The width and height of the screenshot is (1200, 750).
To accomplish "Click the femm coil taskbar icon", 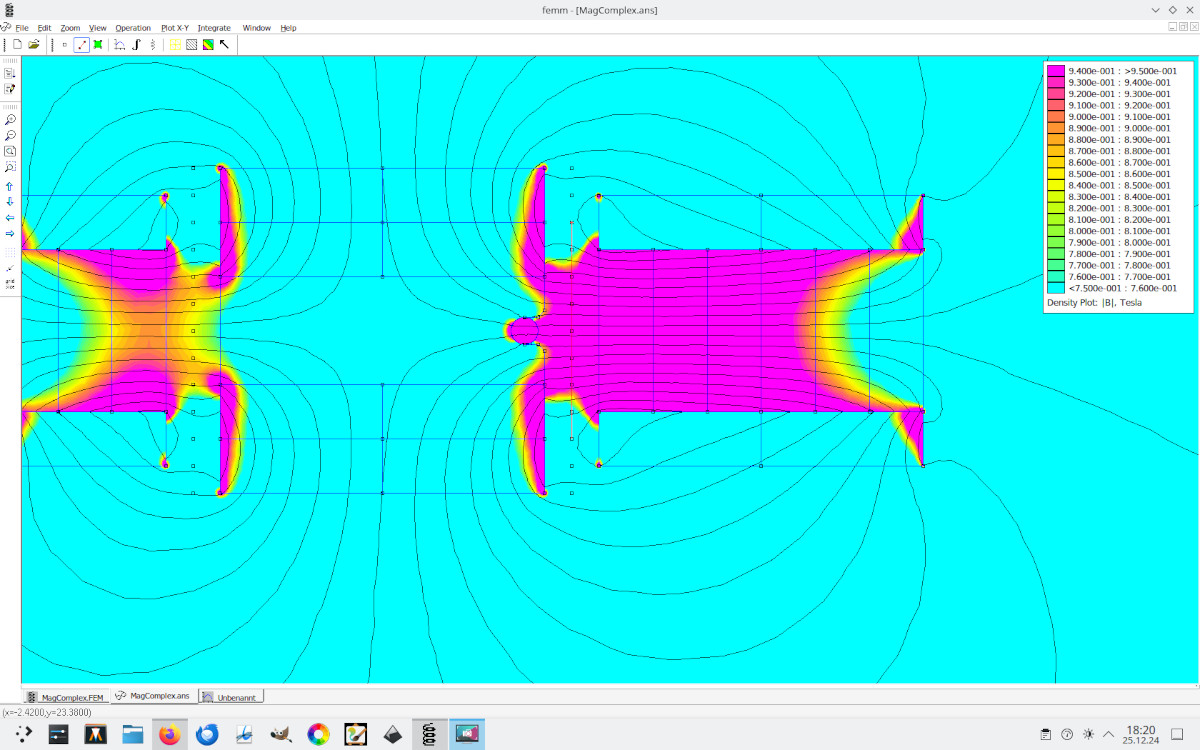I will [x=429, y=735].
